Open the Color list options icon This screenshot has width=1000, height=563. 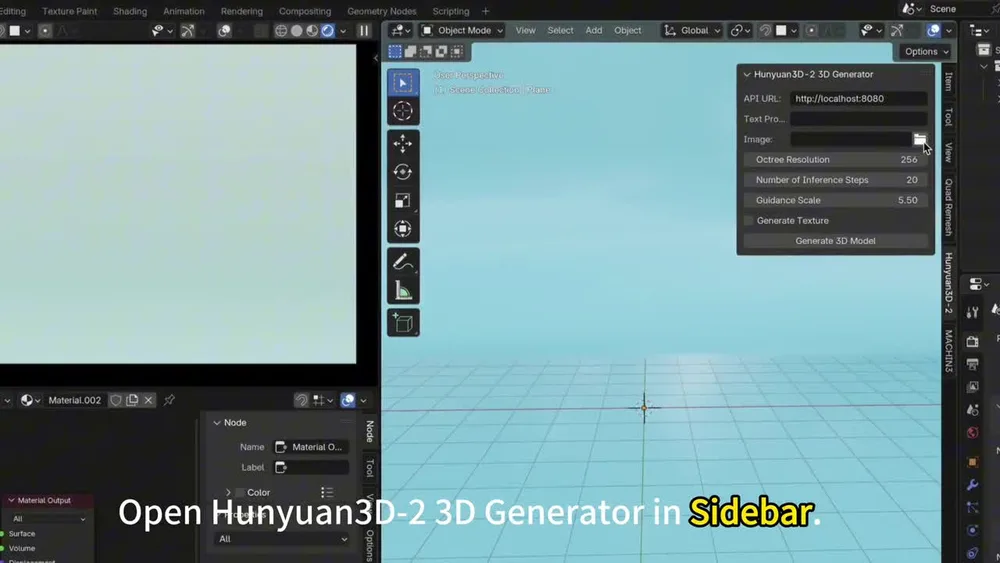[x=327, y=492]
